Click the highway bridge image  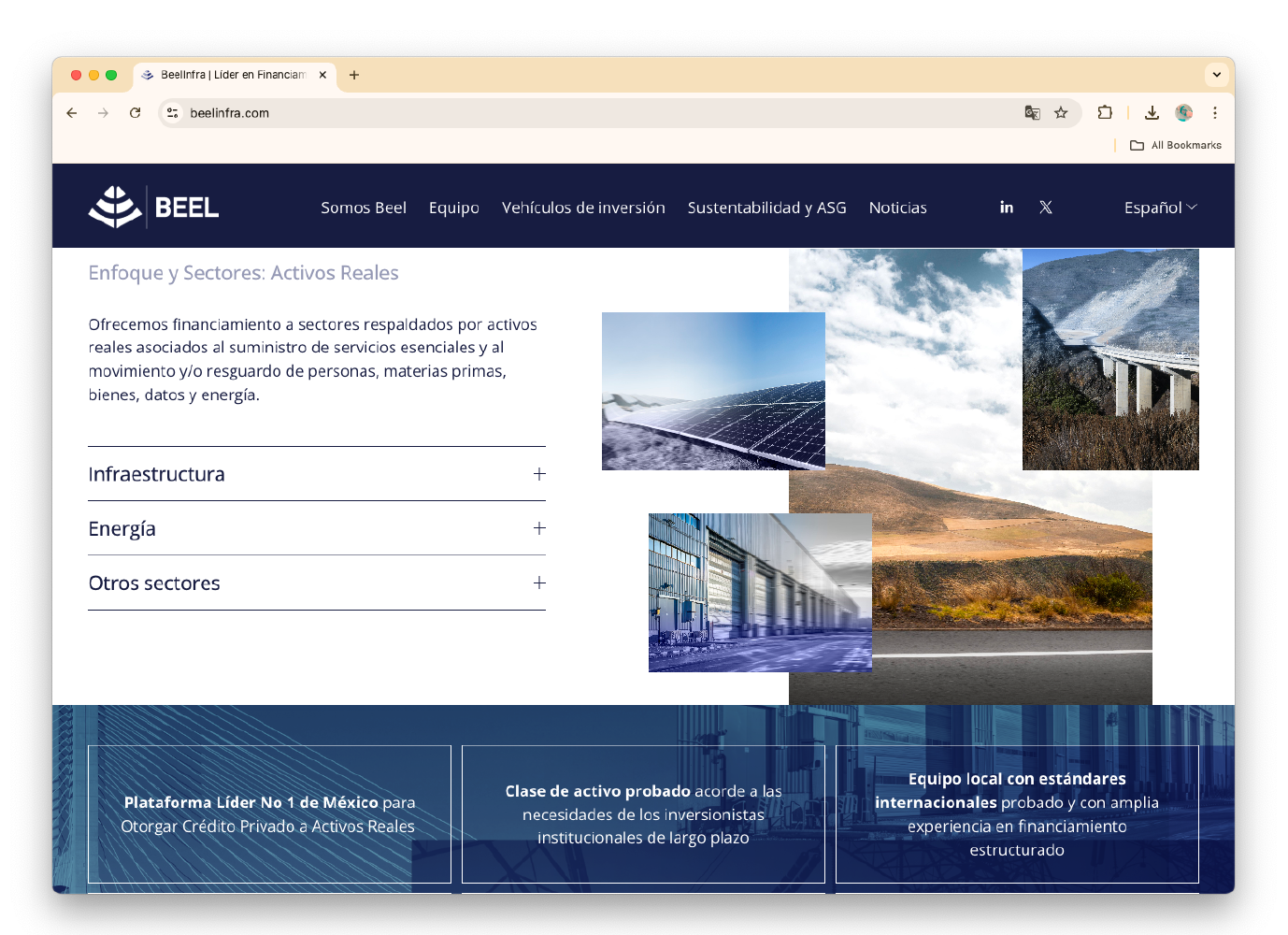click(1110, 359)
